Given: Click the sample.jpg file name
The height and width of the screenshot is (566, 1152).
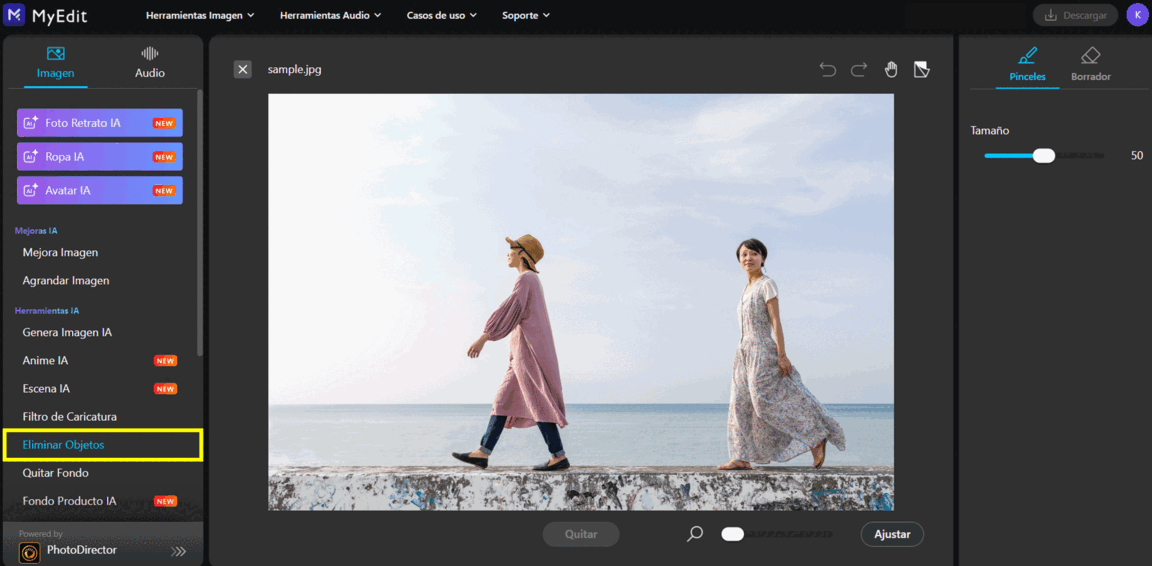Looking at the screenshot, I should pos(295,70).
